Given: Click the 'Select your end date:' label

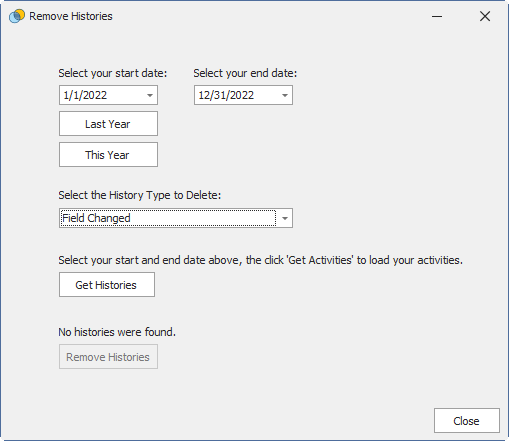Looking at the screenshot, I should [x=245, y=73].
